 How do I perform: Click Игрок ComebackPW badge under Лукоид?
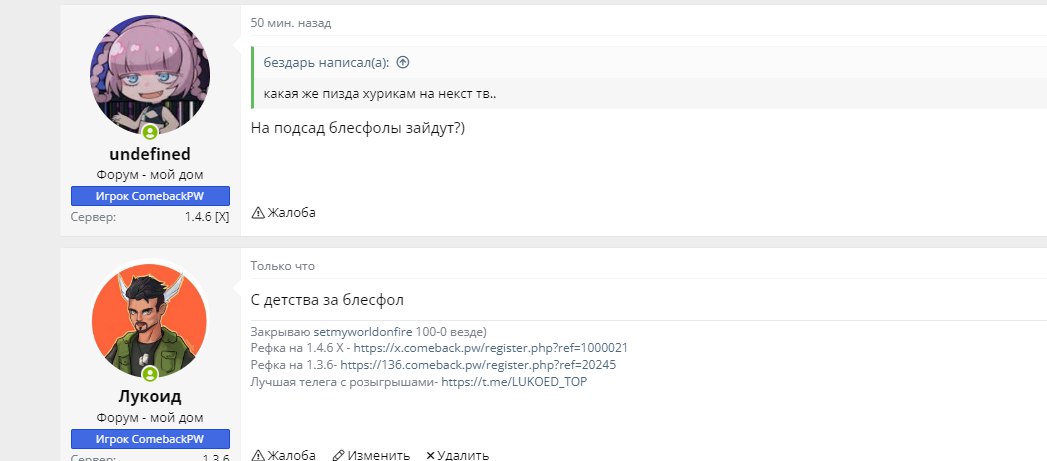coord(150,439)
